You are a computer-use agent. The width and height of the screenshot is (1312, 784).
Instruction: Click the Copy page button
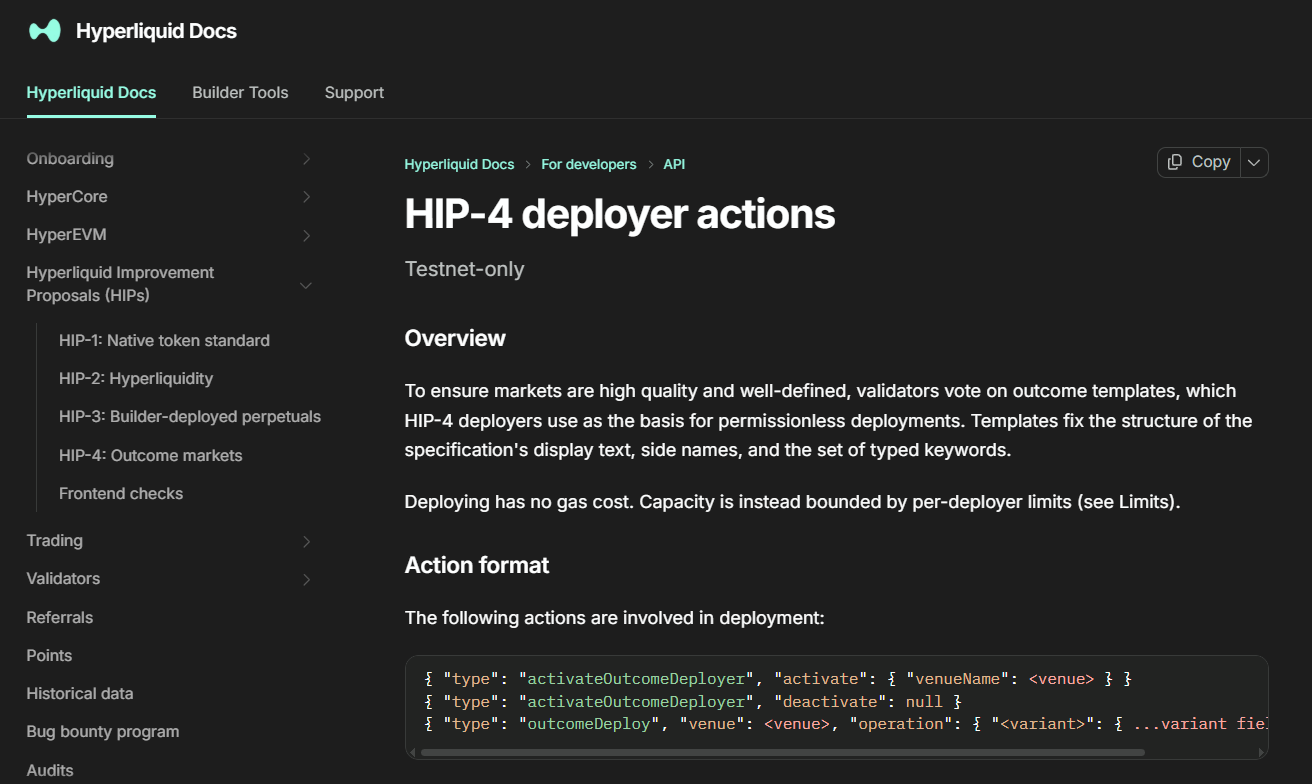coord(1199,162)
